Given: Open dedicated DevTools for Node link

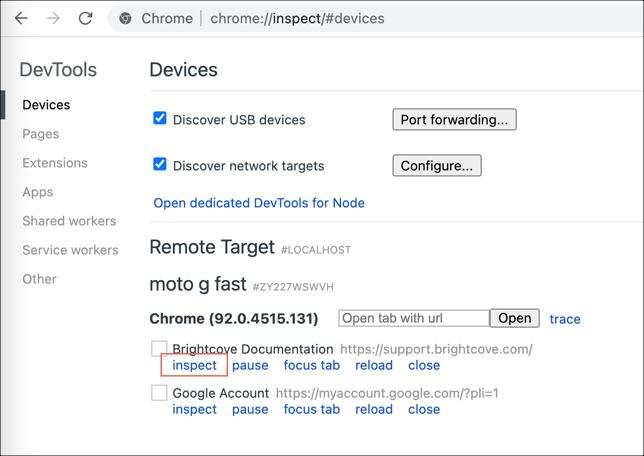Looking at the screenshot, I should click(259, 203).
